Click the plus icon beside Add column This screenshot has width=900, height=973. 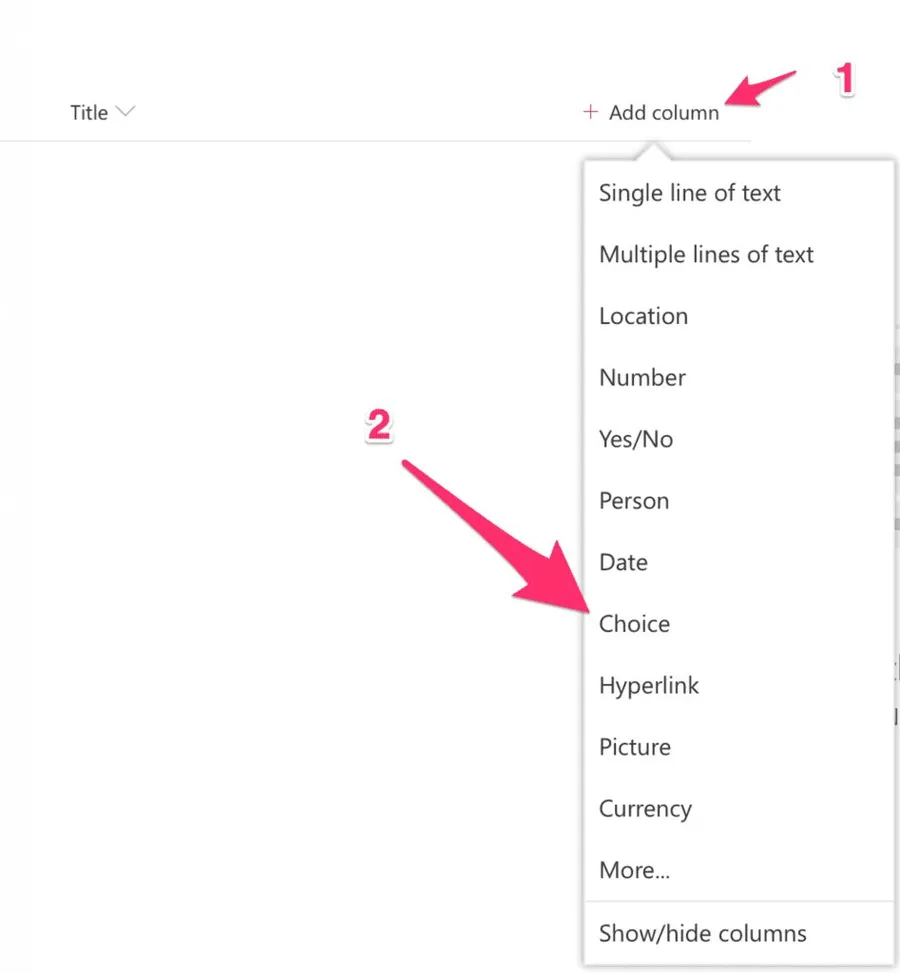[x=590, y=112]
